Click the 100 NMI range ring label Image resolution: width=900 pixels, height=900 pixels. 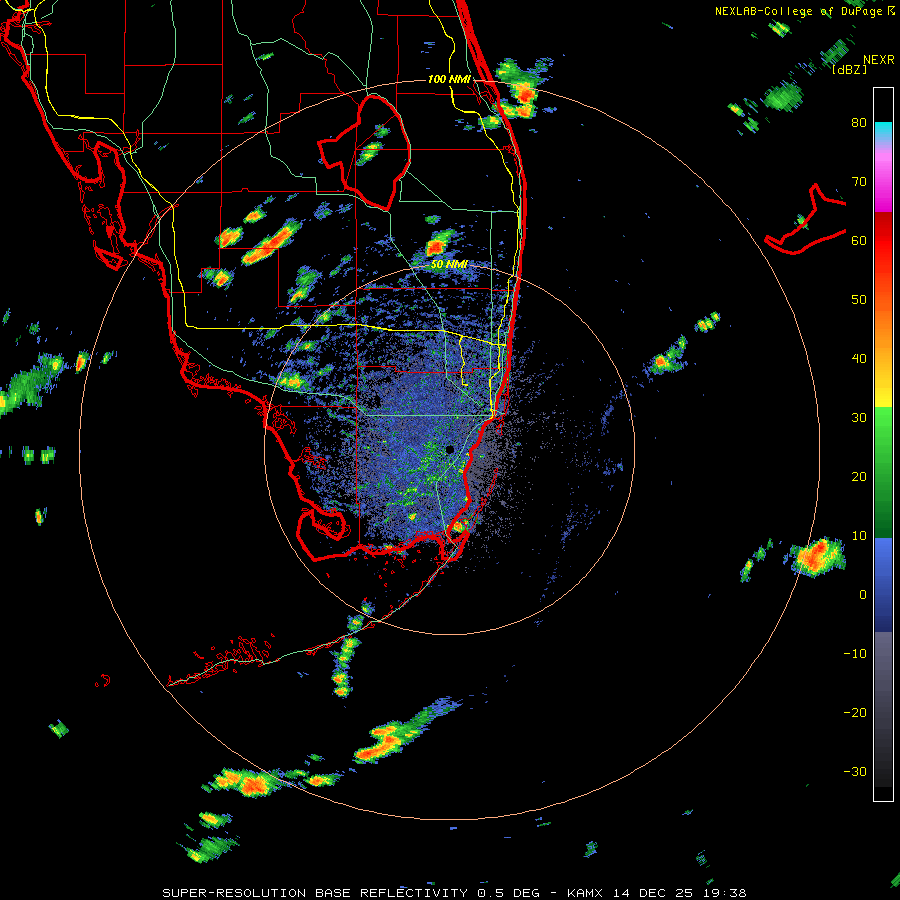pos(449,79)
